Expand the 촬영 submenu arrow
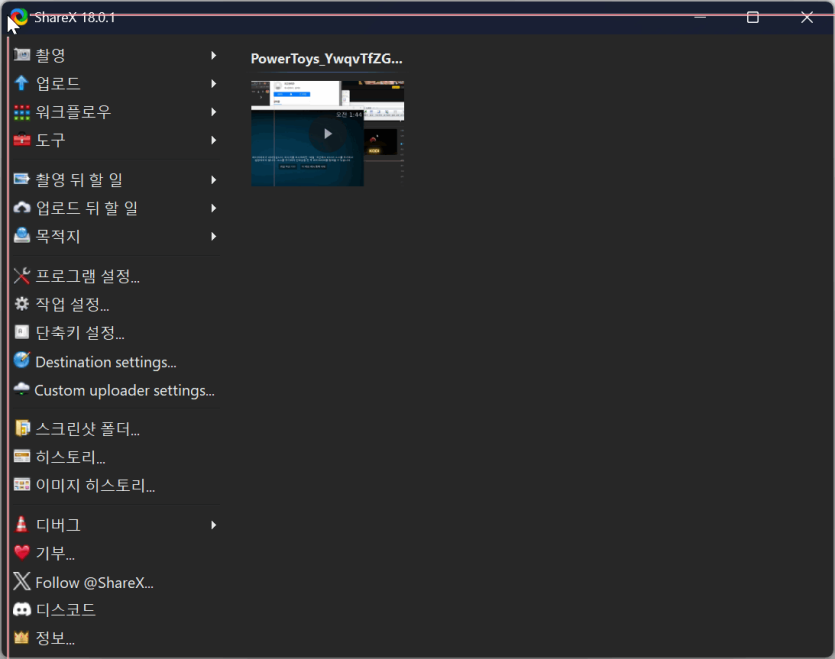The image size is (835, 659). 214,55
